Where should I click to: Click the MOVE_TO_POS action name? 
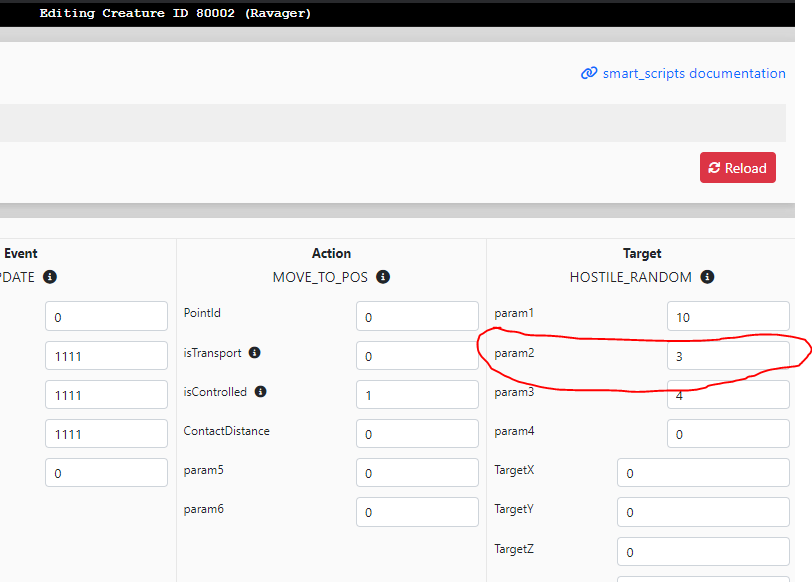[x=320, y=277]
